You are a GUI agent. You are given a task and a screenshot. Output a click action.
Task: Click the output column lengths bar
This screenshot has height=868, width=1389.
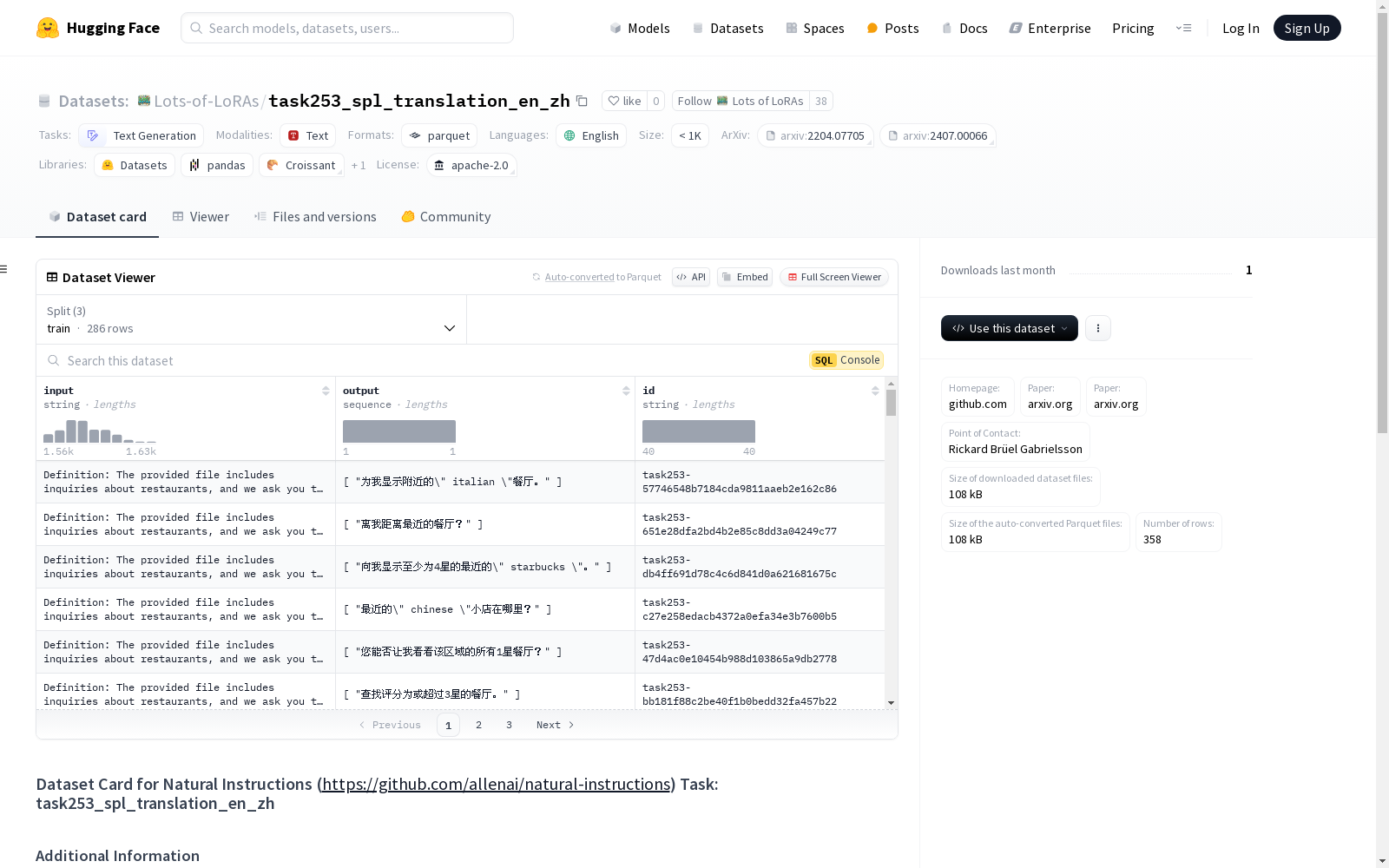[399, 431]
